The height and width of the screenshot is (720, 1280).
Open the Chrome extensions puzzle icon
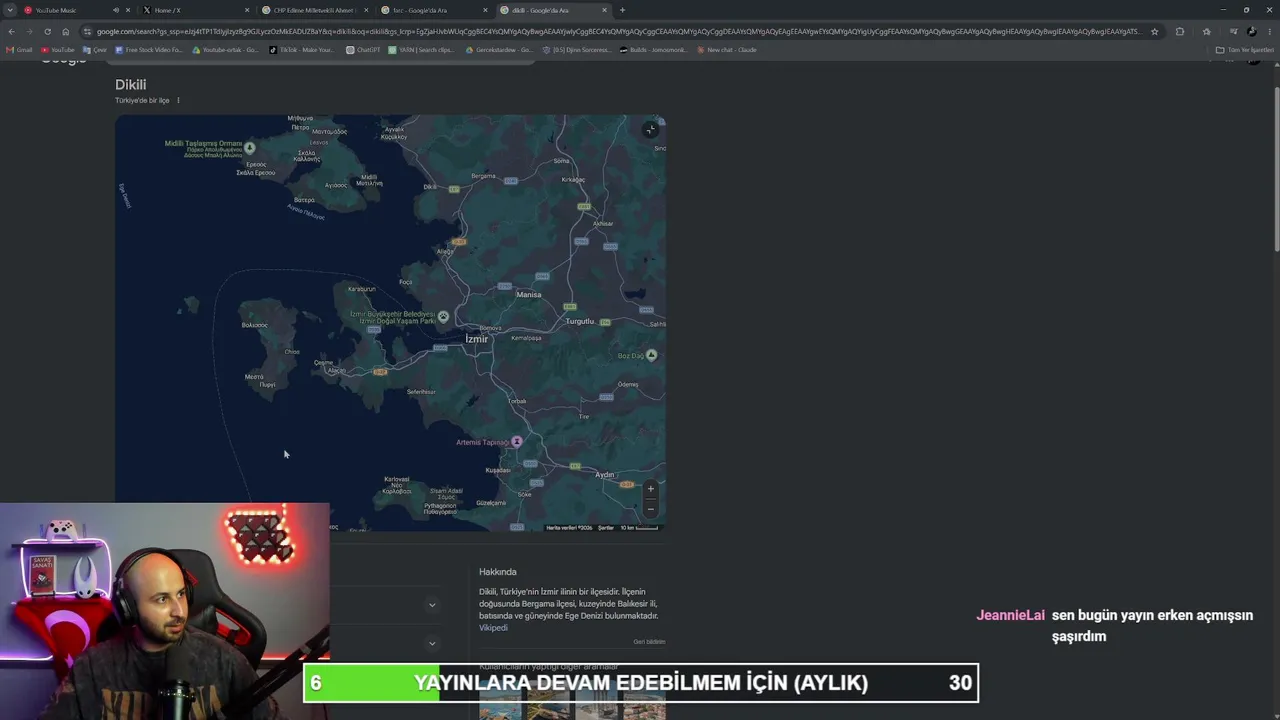coord(1180,31)
